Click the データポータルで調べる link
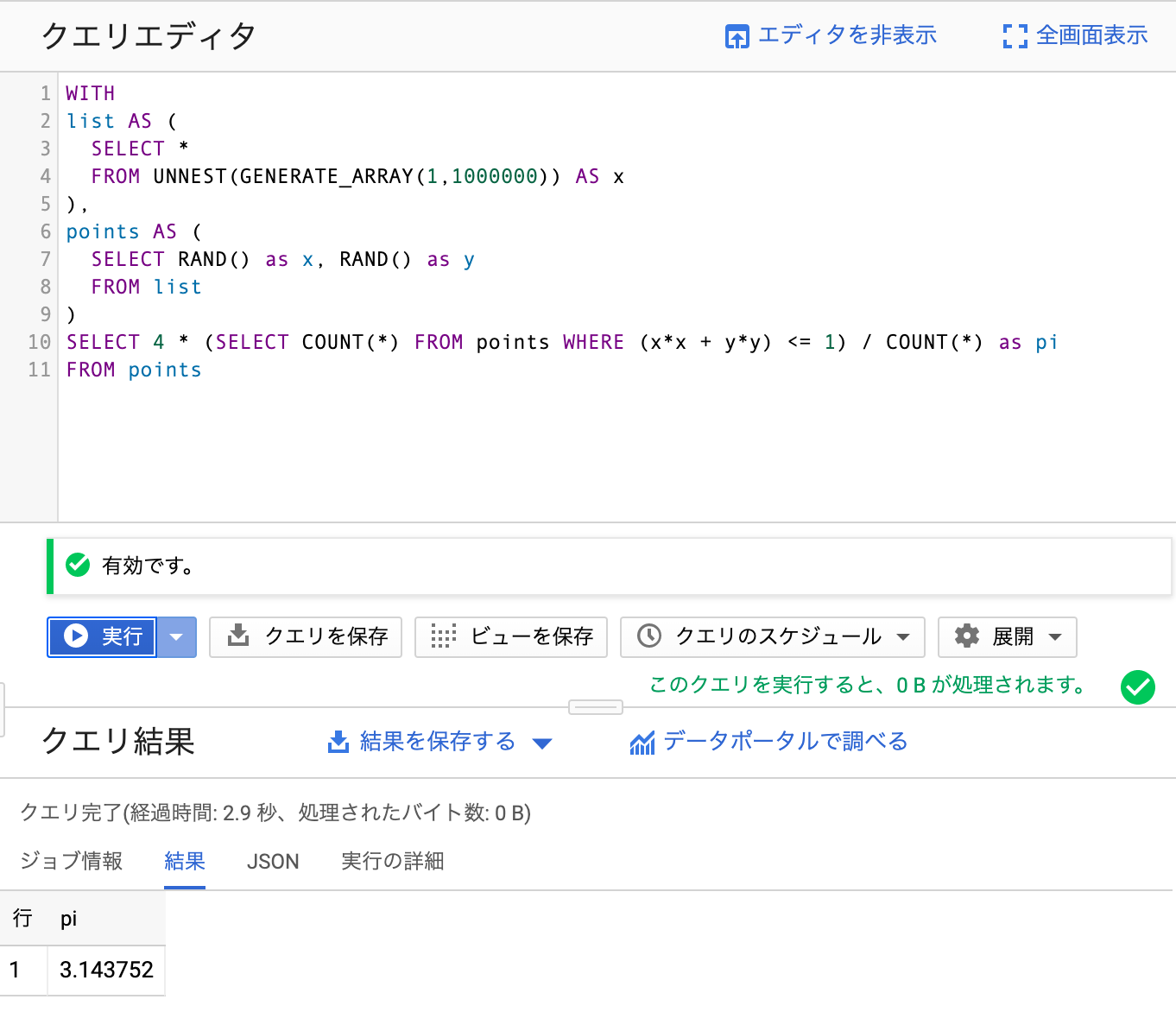The height and width of the screenshot is (1031, 1176). [x=786, y=741]
